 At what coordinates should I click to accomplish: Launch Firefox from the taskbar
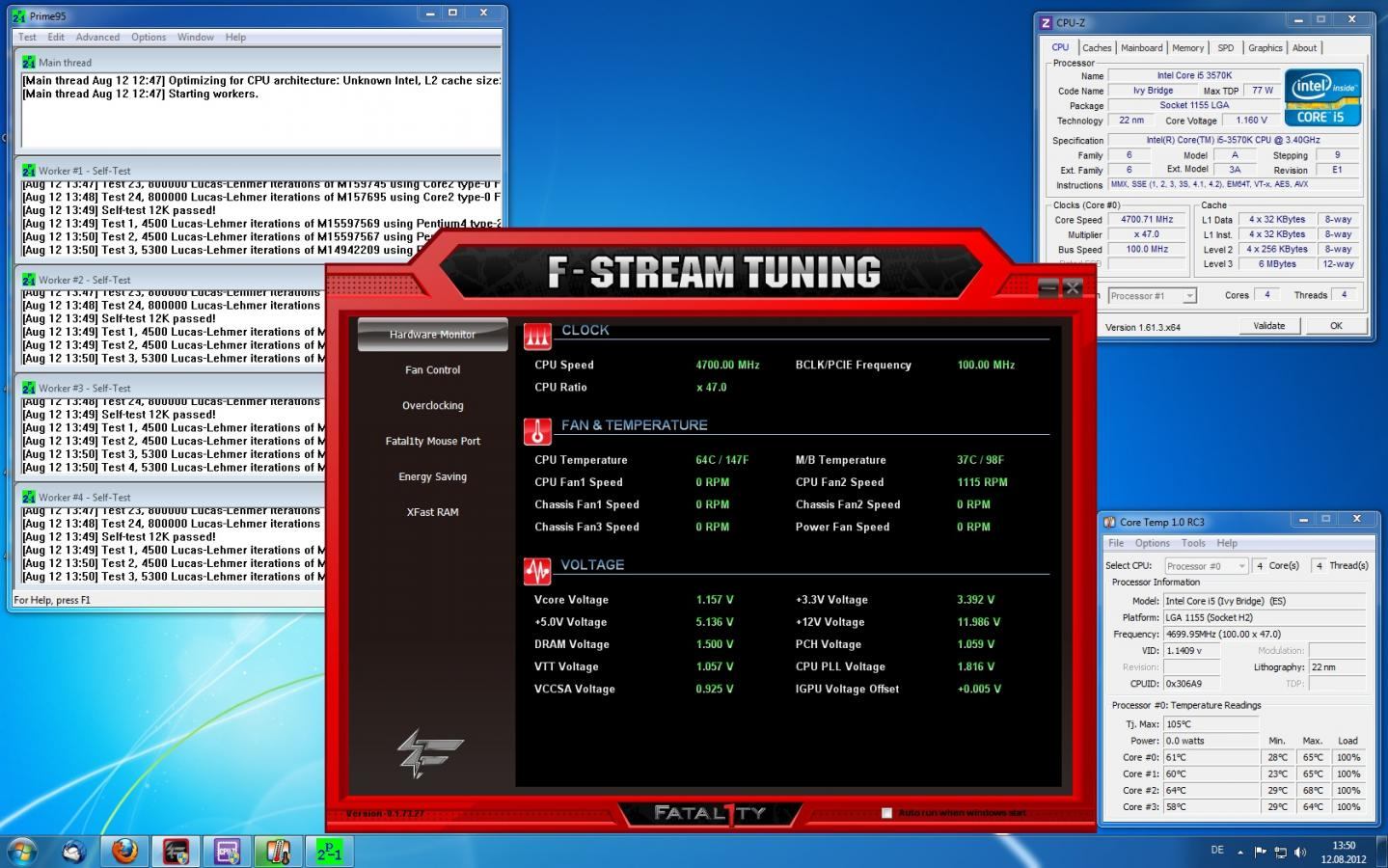[x=123, y=852]
